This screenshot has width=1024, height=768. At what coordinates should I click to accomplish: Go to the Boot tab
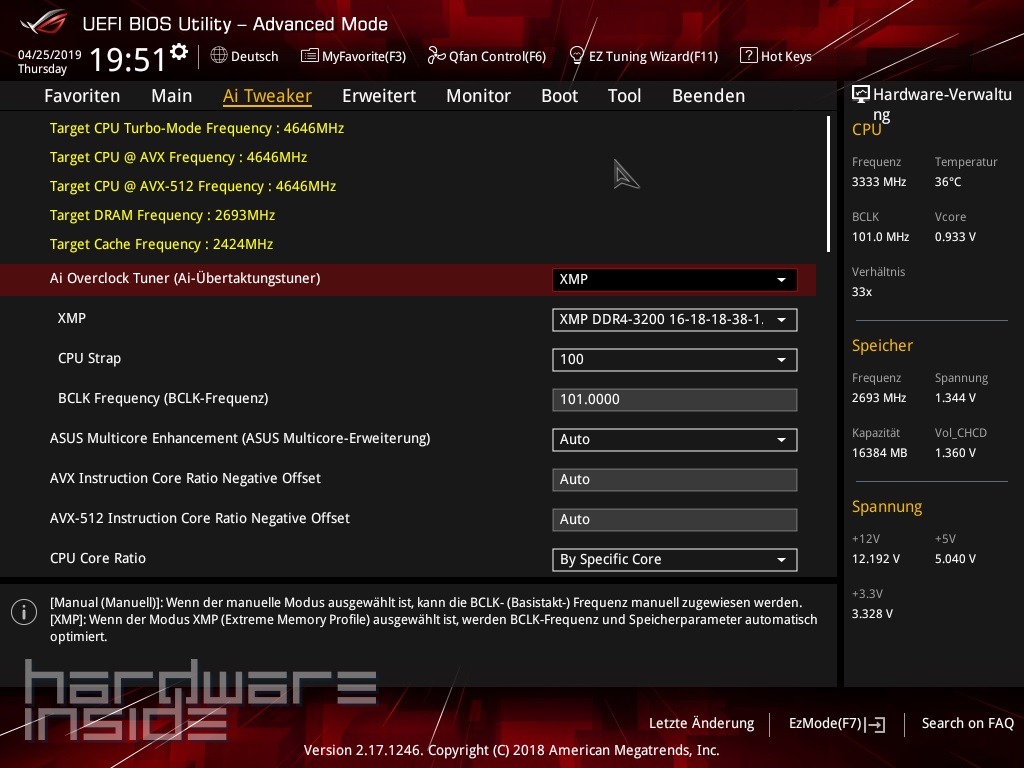[559, 96]
